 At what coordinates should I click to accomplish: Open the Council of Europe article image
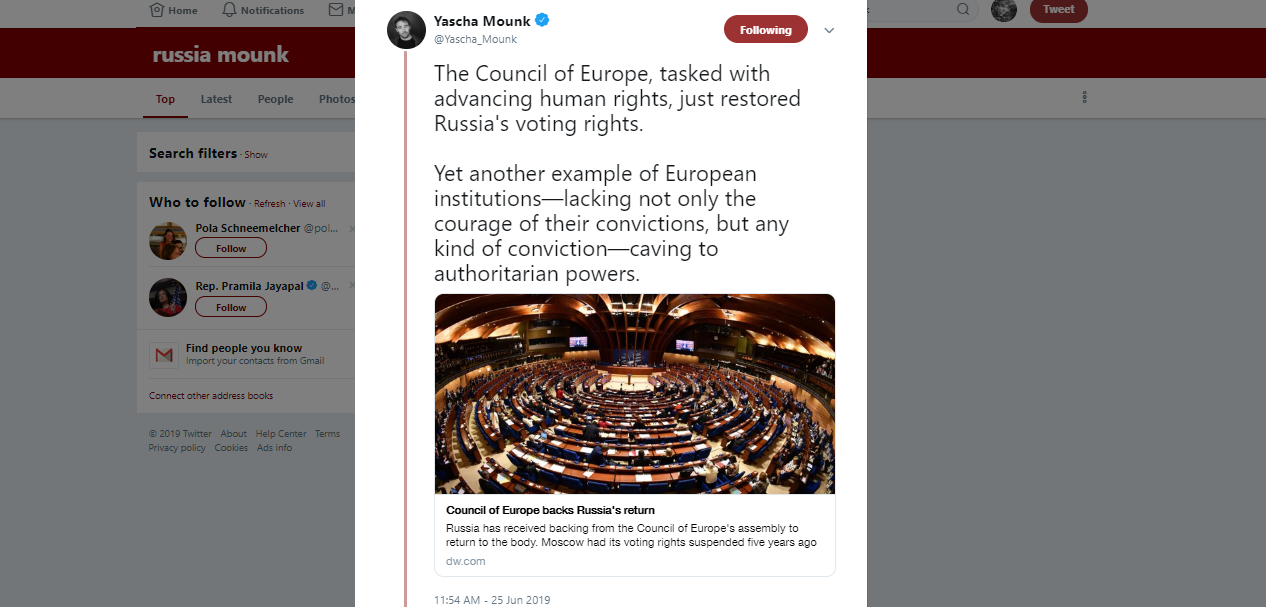pyautogui.click(x=634, y=393)
